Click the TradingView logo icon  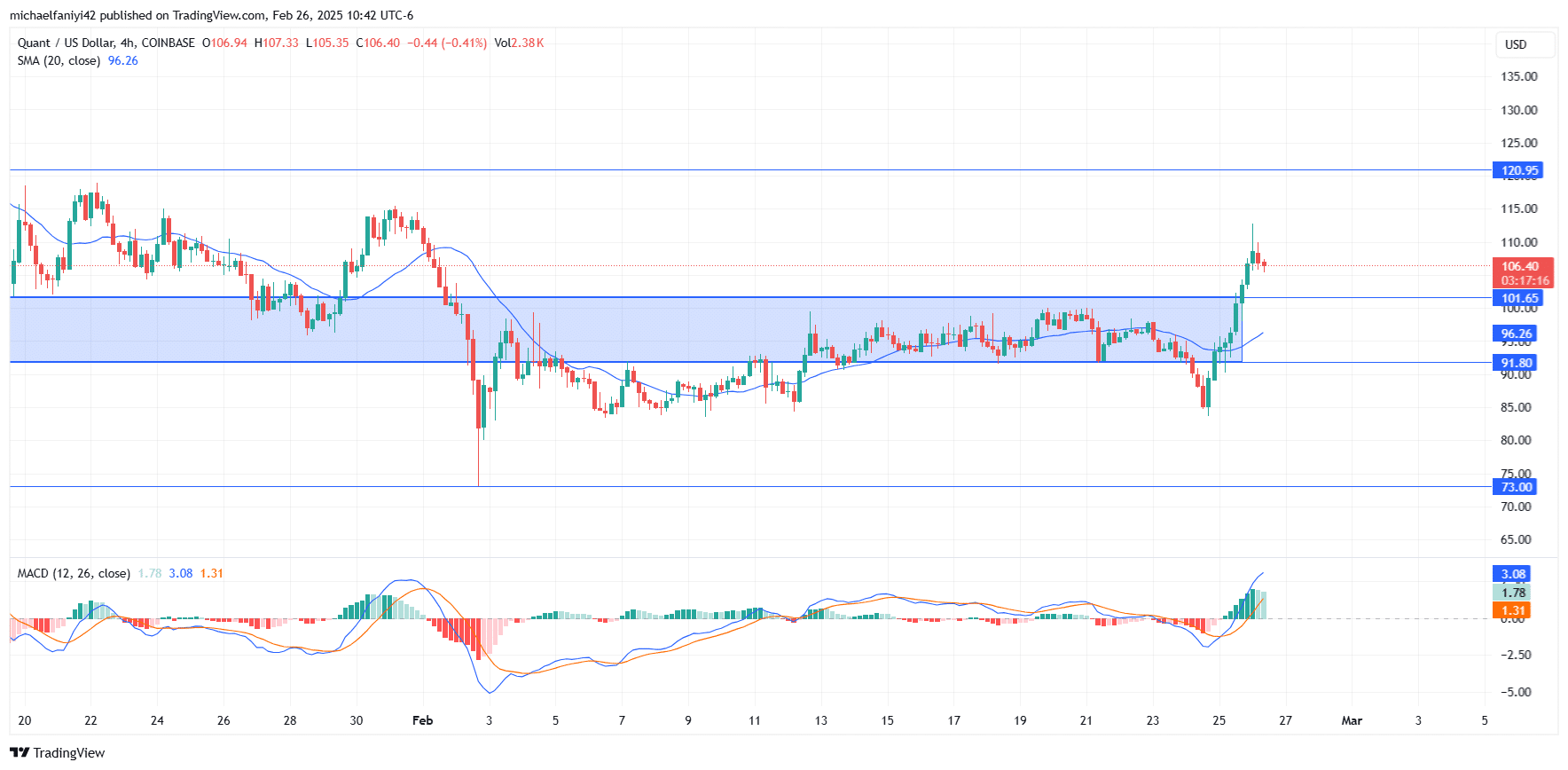[20, 752]
